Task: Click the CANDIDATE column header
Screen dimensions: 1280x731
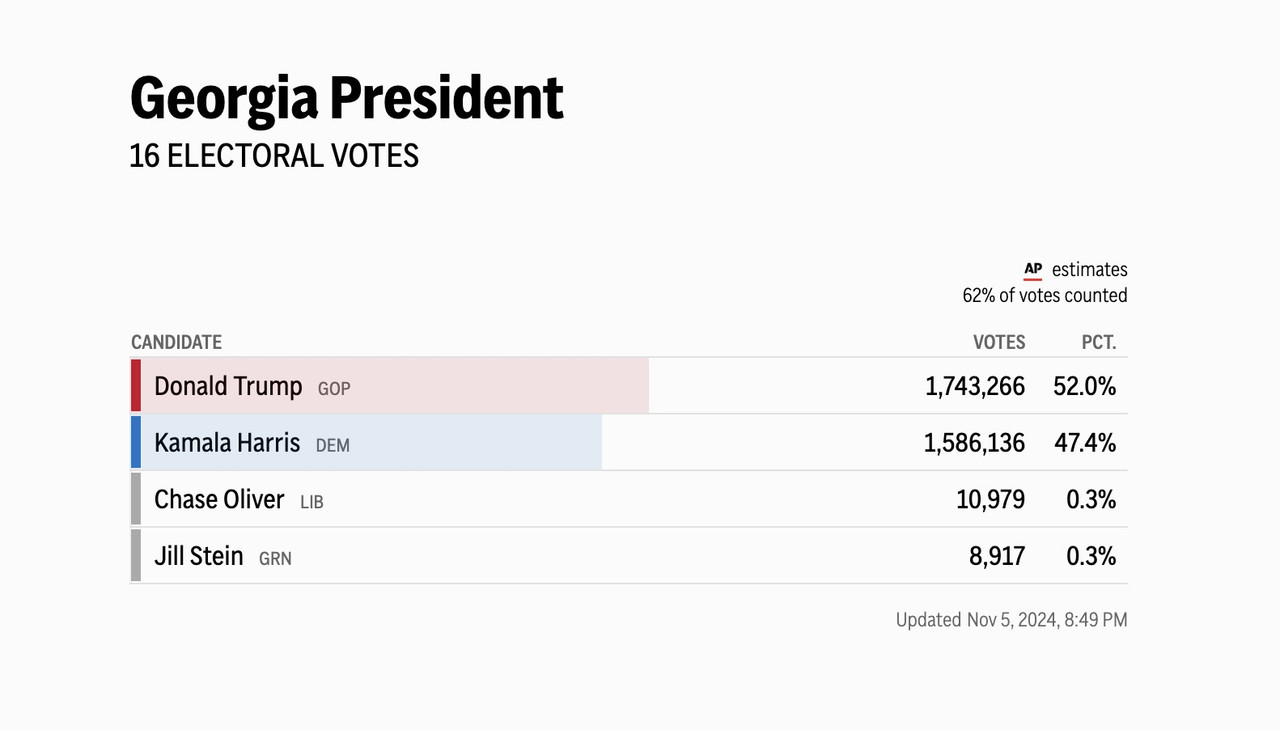Action: click(x=176, y=342)
